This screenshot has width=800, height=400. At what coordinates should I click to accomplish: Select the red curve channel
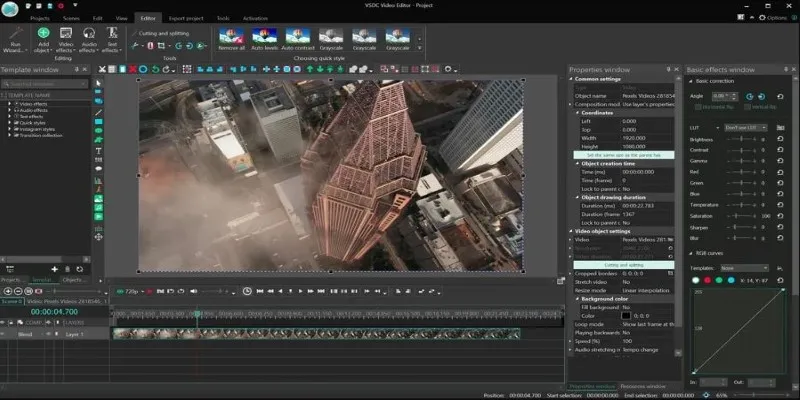tap(707, 280)
